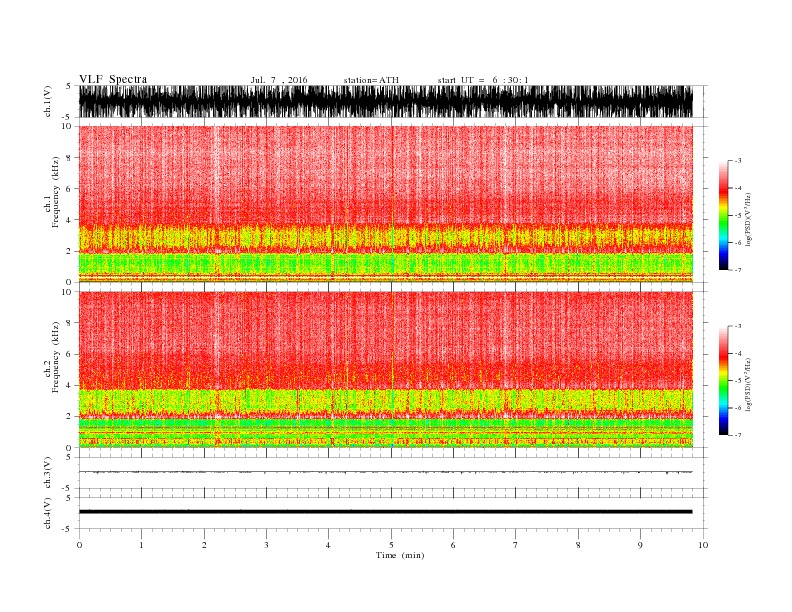Click the ch.1 spectrogram panel
The width and height of the screenshot is (792, 612).
coord(385,204)
